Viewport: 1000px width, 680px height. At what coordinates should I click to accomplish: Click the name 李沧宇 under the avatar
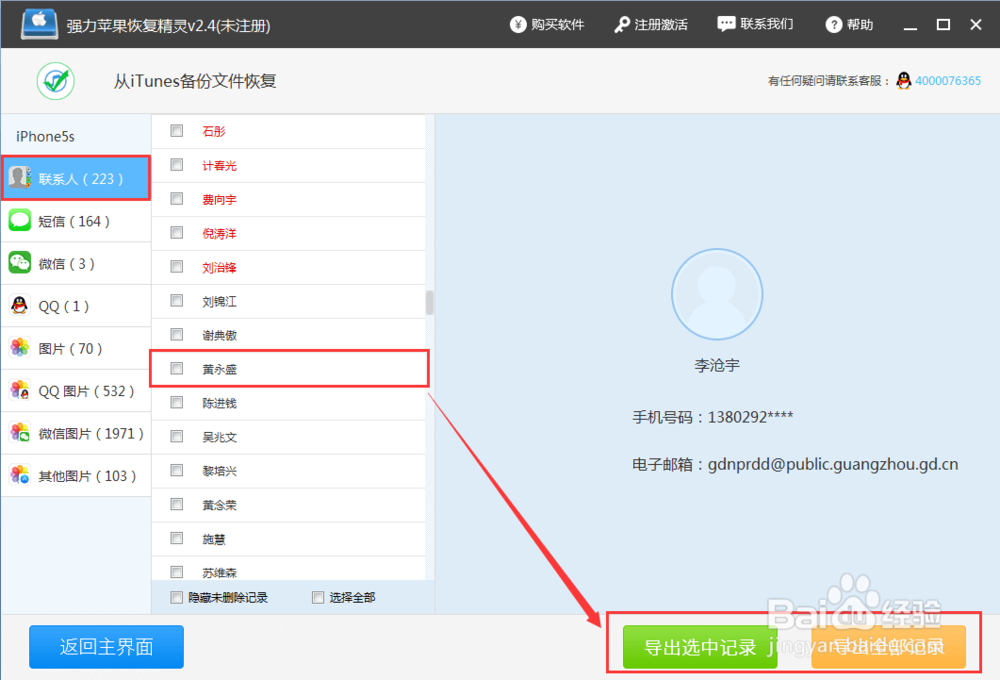tap(717, 366)
